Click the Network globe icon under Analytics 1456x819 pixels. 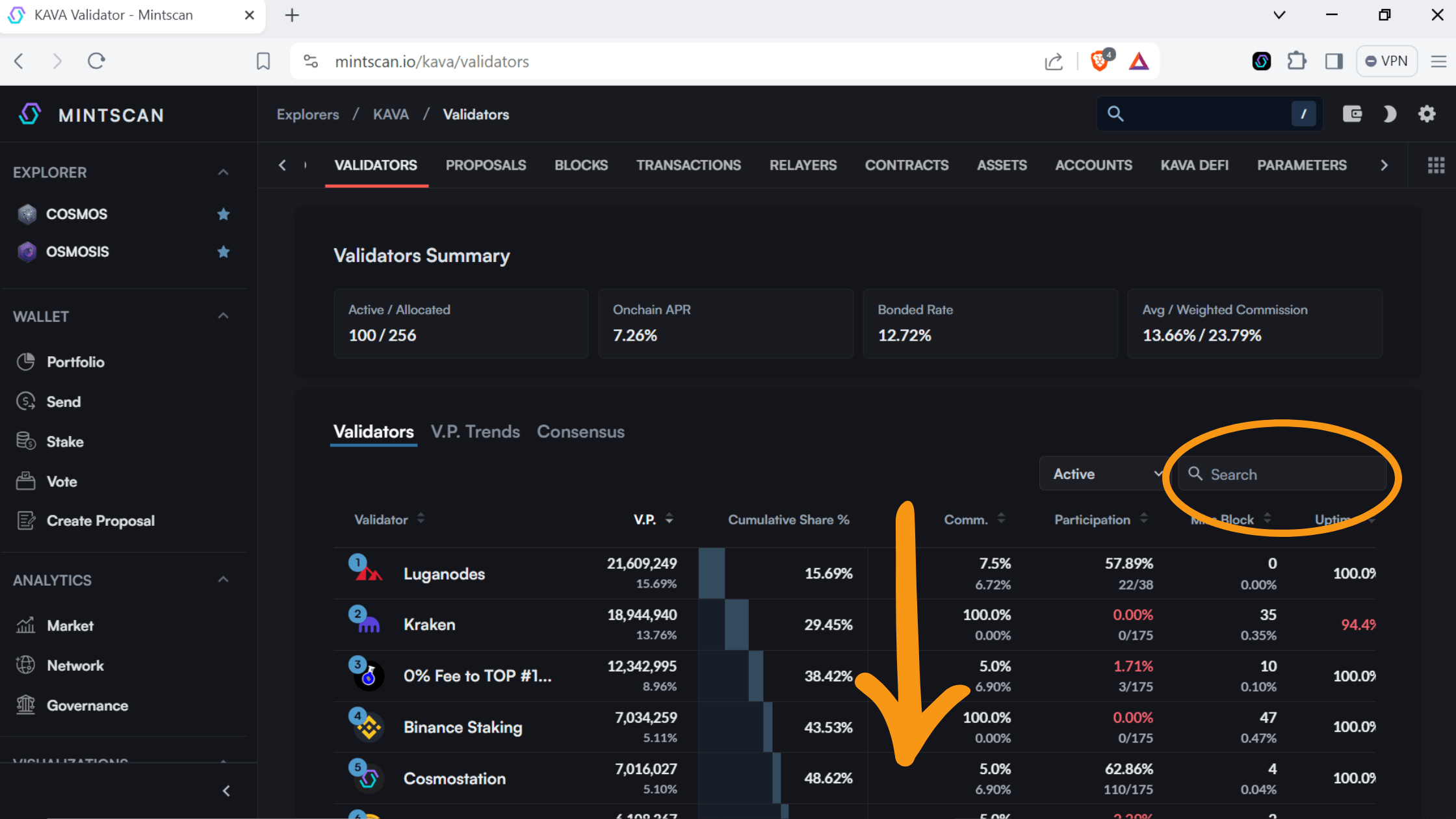26,665
